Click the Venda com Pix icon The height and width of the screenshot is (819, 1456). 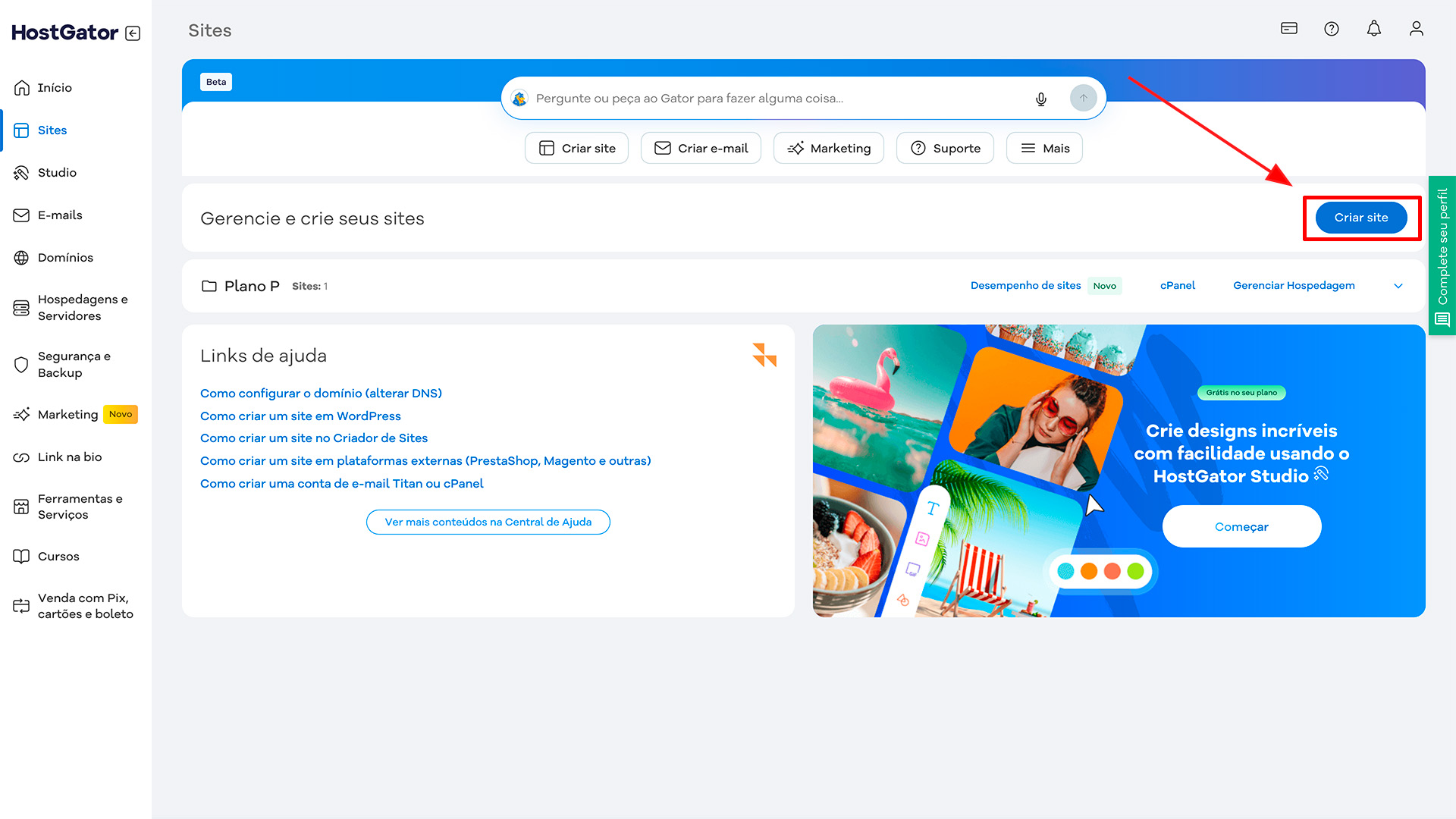21,606
